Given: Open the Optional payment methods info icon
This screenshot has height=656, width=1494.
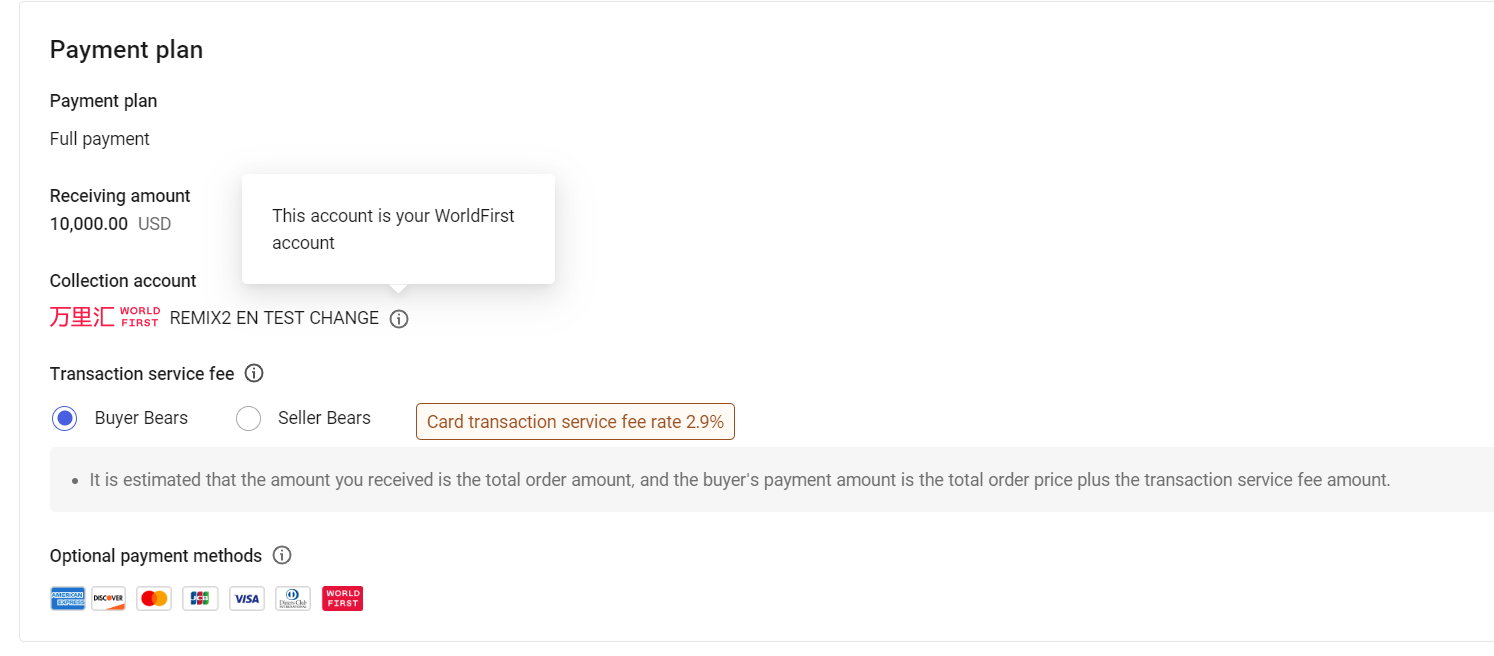Looking at the screenshot, I should point(282,555).
